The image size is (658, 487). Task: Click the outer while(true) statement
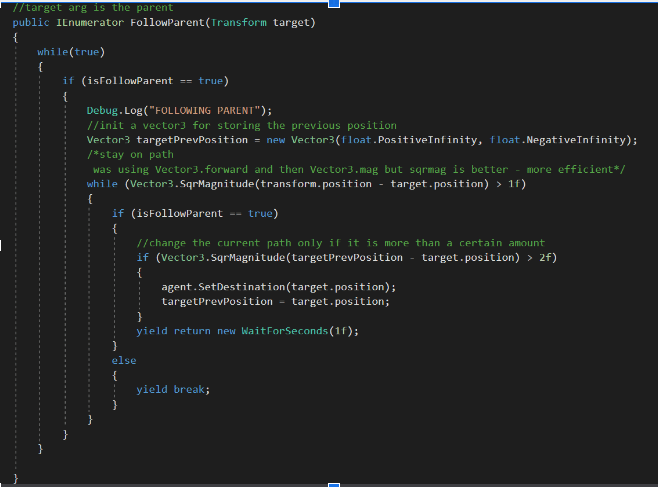pos(71,52)
